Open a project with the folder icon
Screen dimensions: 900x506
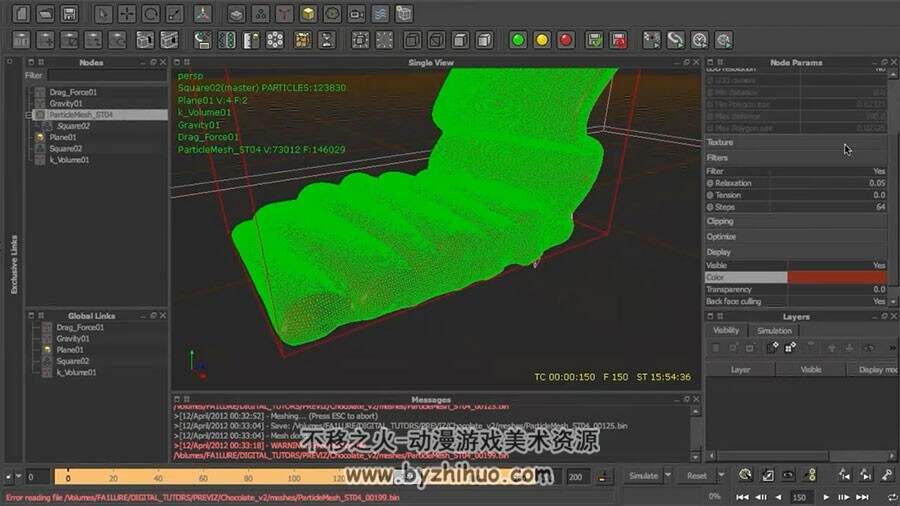coord(45,13)
